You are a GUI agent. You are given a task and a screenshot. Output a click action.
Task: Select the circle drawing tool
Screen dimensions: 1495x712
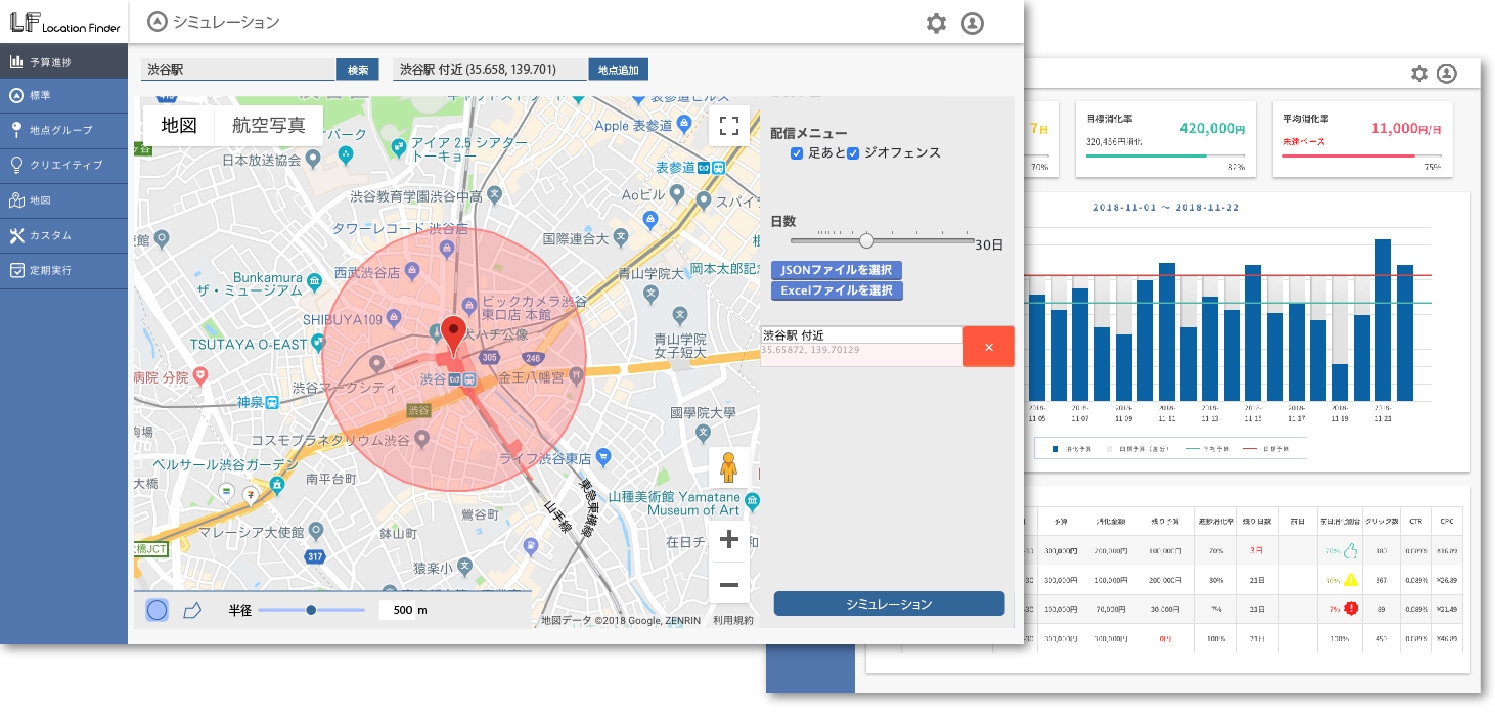pos(157,610)
